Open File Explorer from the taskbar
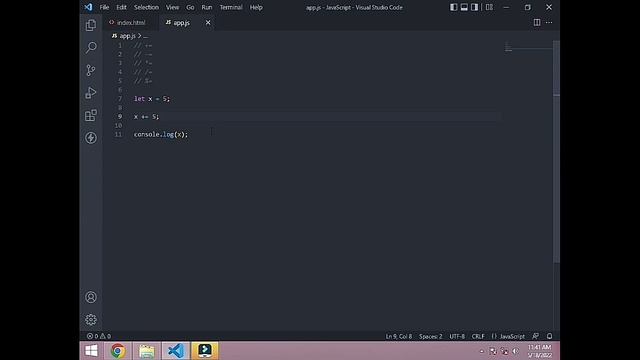 pos(147,351)
